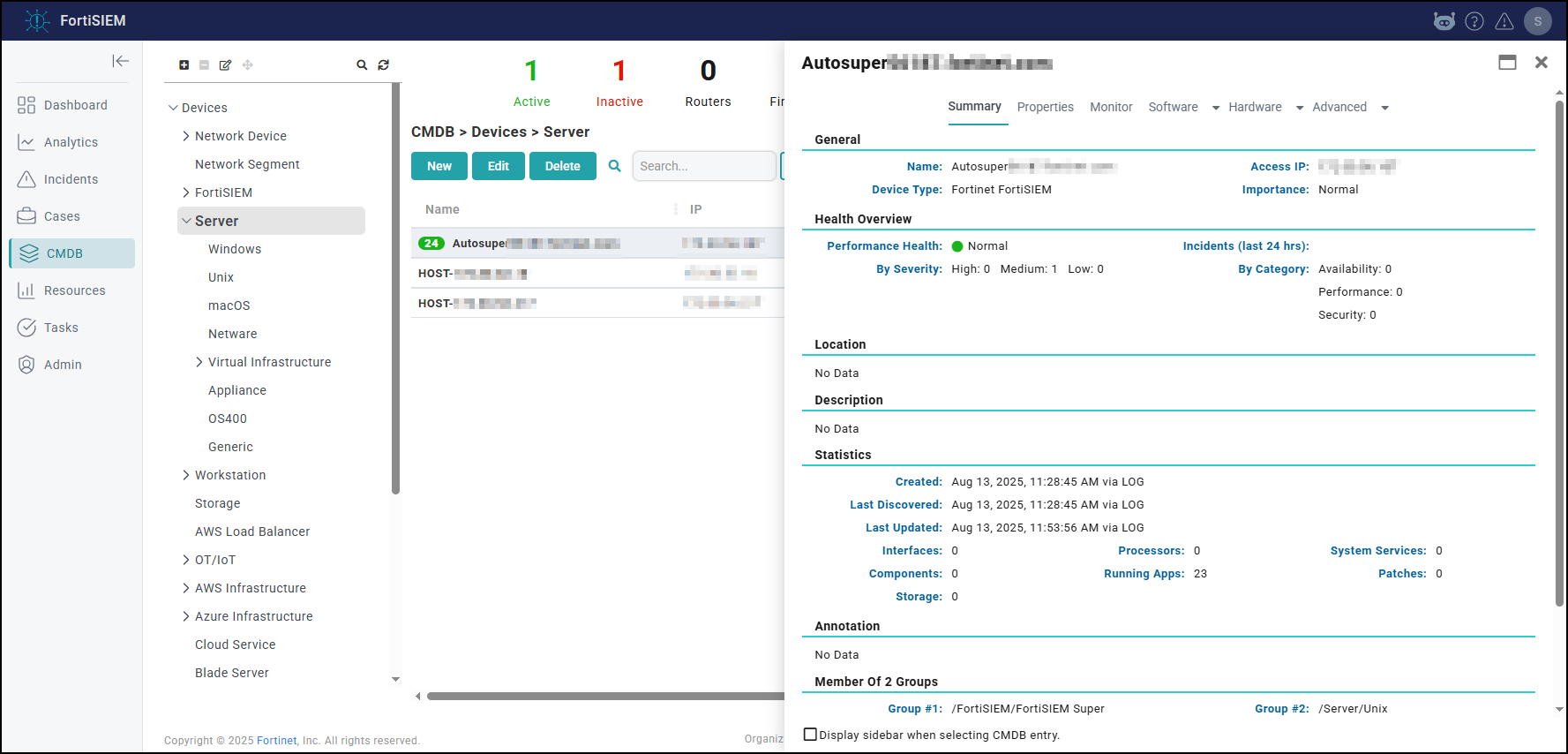The width and height of the screenshot is (1568, 754).
Task: Switch to the Properties tab
Action: 1046,107
